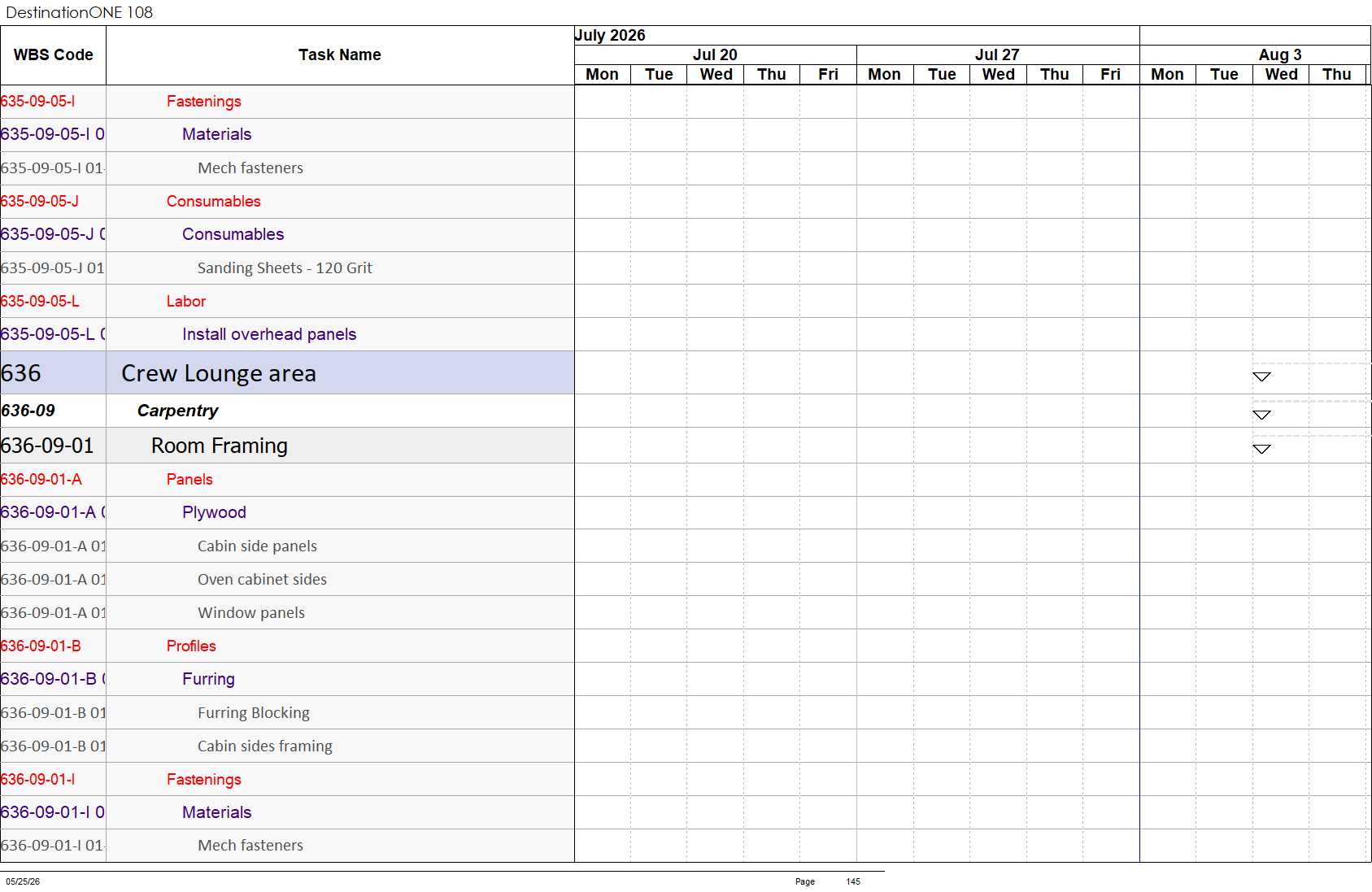
Task: Select Fastenings under 636-09-01-I
Action: click(x=204, y=780)
